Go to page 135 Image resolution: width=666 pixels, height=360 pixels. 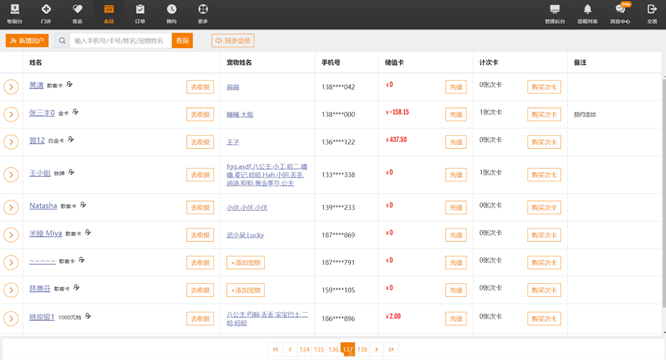pyautogui.click(x=319, y=349)
